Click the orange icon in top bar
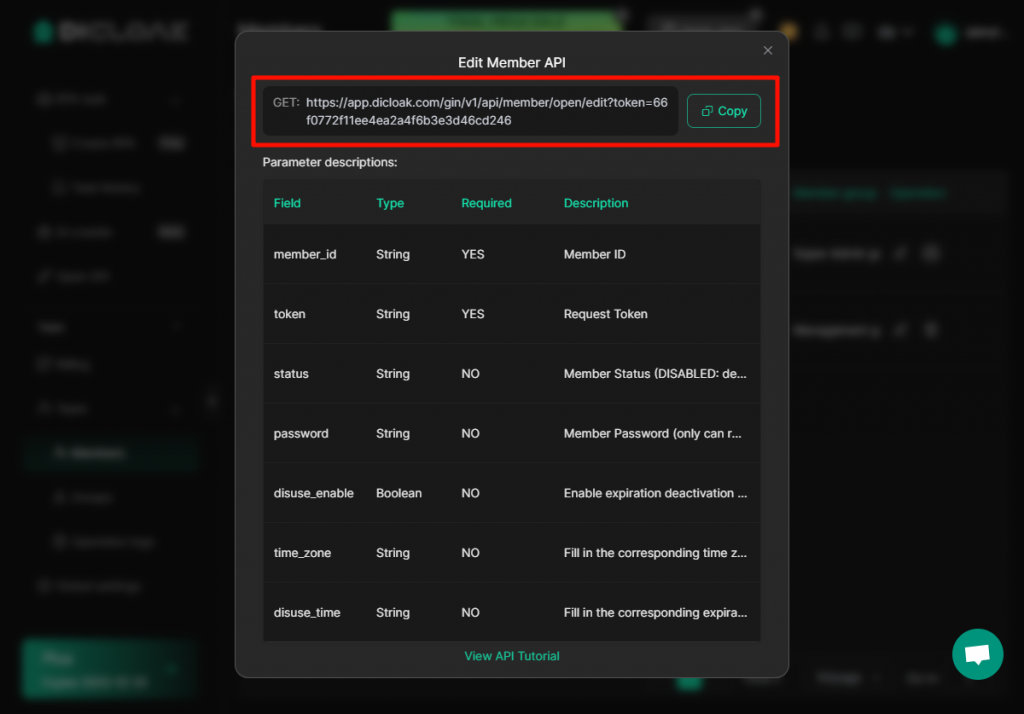Image resolution: width=1024 pixels, height=714 pixels. coord(789,31)
